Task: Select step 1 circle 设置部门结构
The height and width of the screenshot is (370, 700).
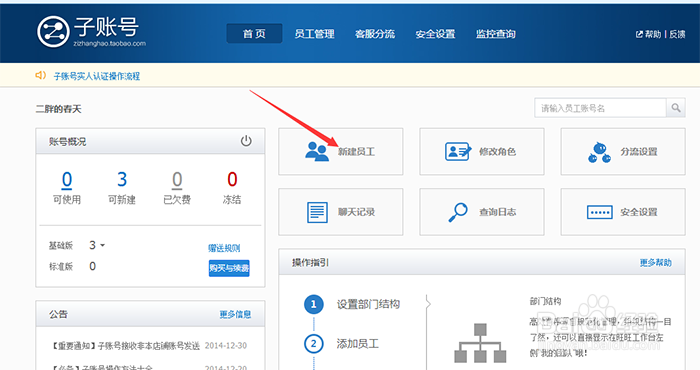Action: 313,304
